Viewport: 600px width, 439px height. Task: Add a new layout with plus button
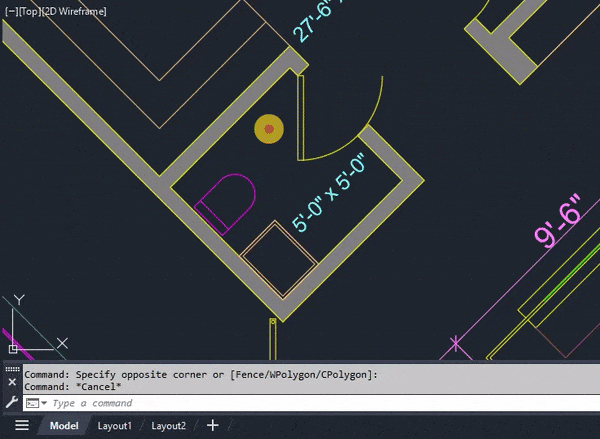(213, 425)
